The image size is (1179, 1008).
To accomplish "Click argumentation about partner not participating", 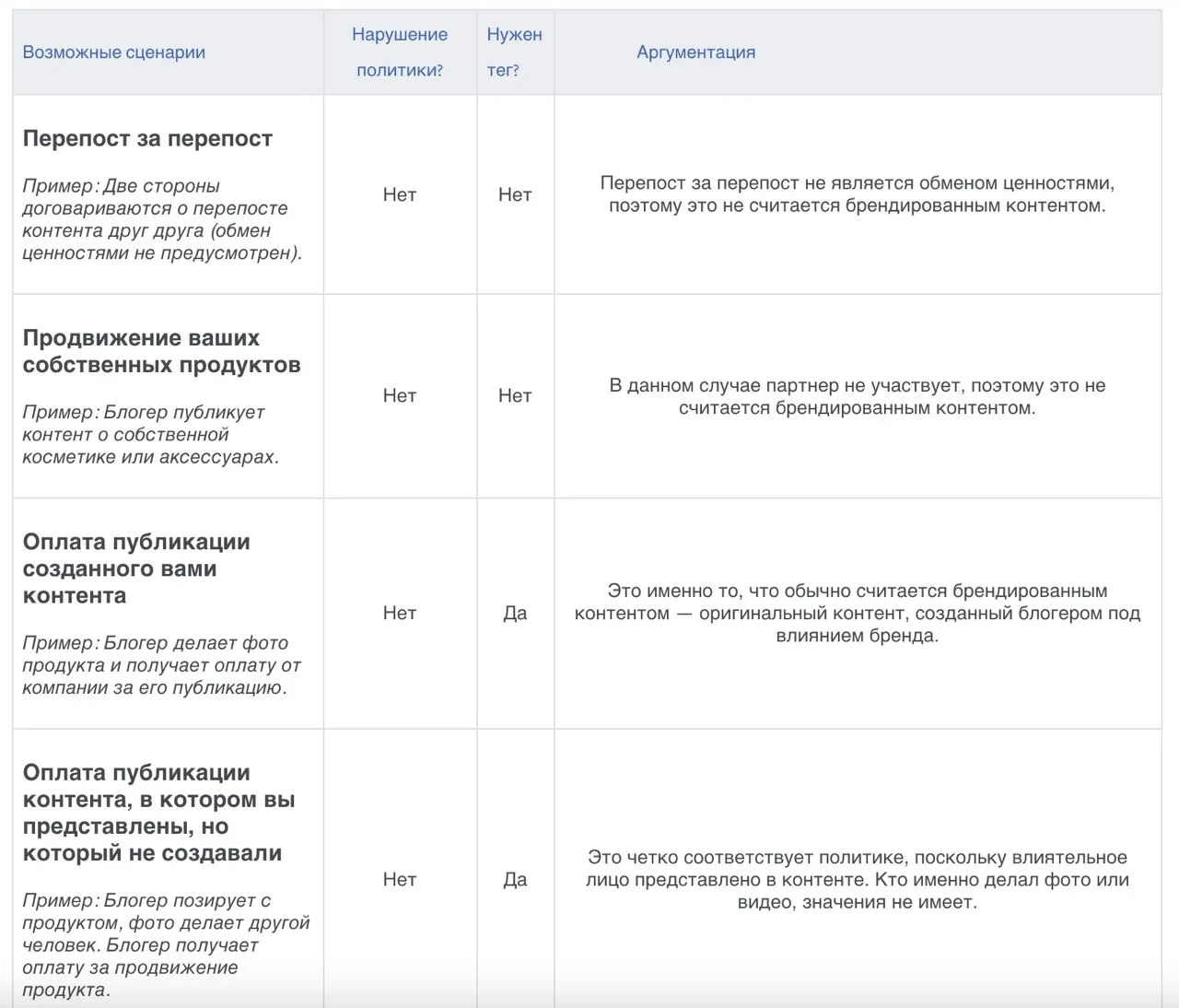I will [858, 397].
